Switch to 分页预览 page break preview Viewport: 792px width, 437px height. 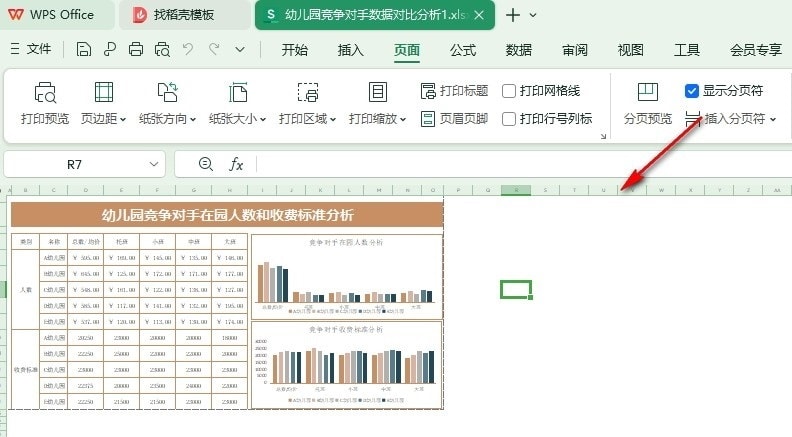(648, 104)
